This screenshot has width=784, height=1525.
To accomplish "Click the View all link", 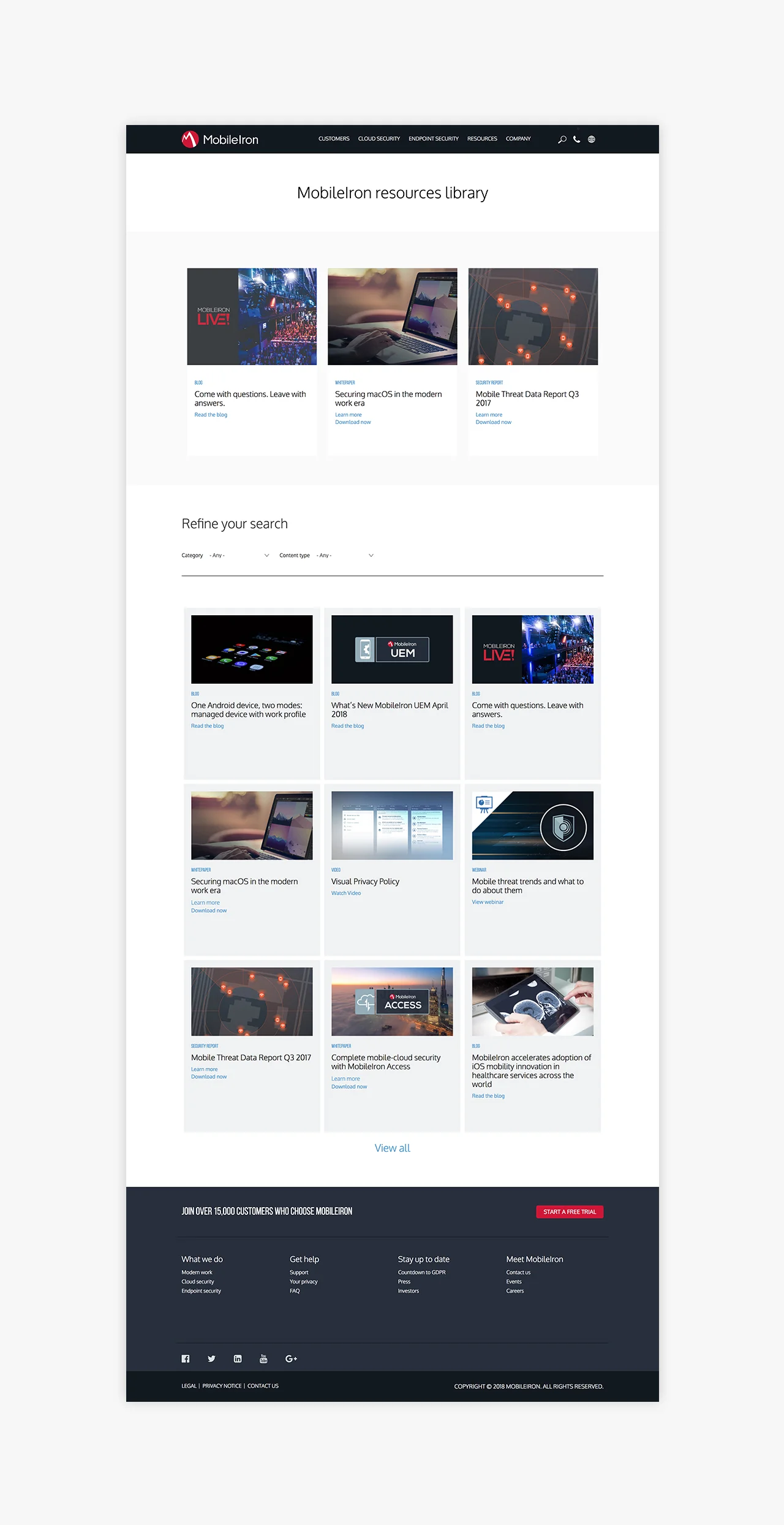I will point(393,1148).
